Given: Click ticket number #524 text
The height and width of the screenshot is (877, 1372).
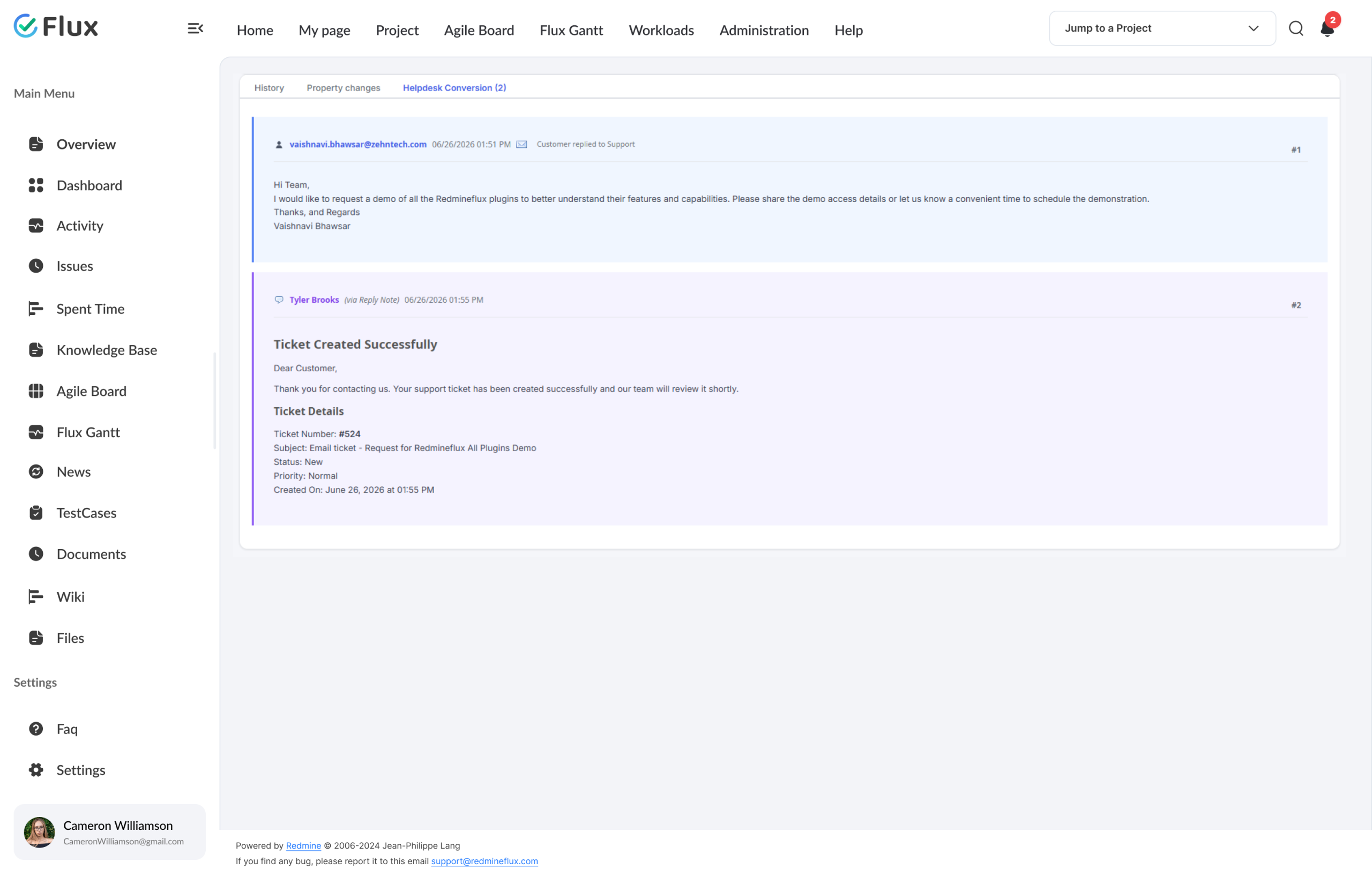Looking at the screenshot, I should 349,434.
